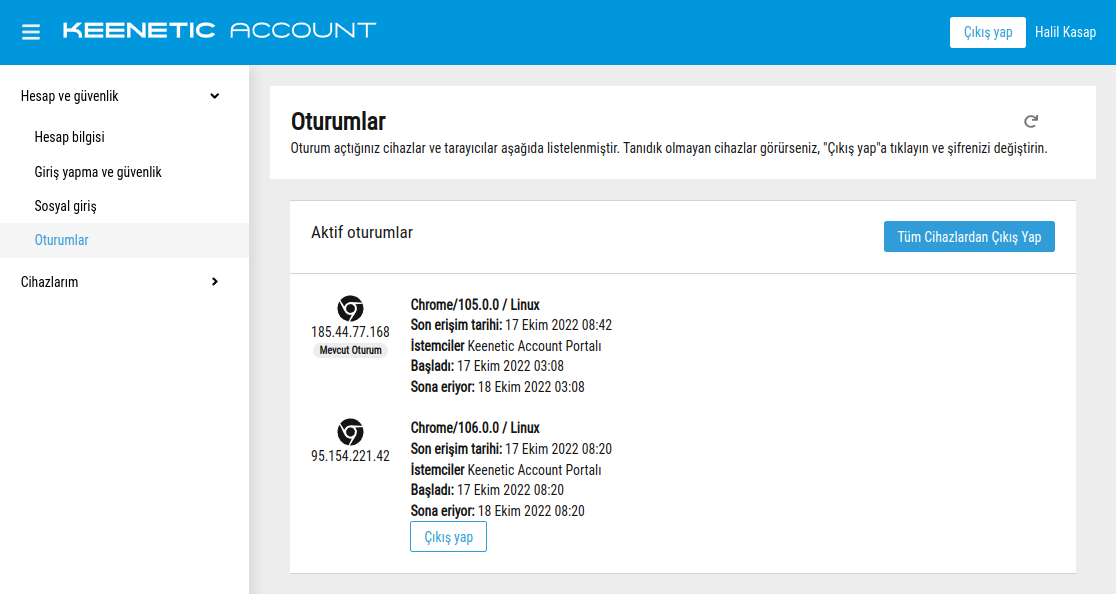This screenshot has height=594, width=1116.
Task: Open the hamburger navigation menu
Action: 31,32
